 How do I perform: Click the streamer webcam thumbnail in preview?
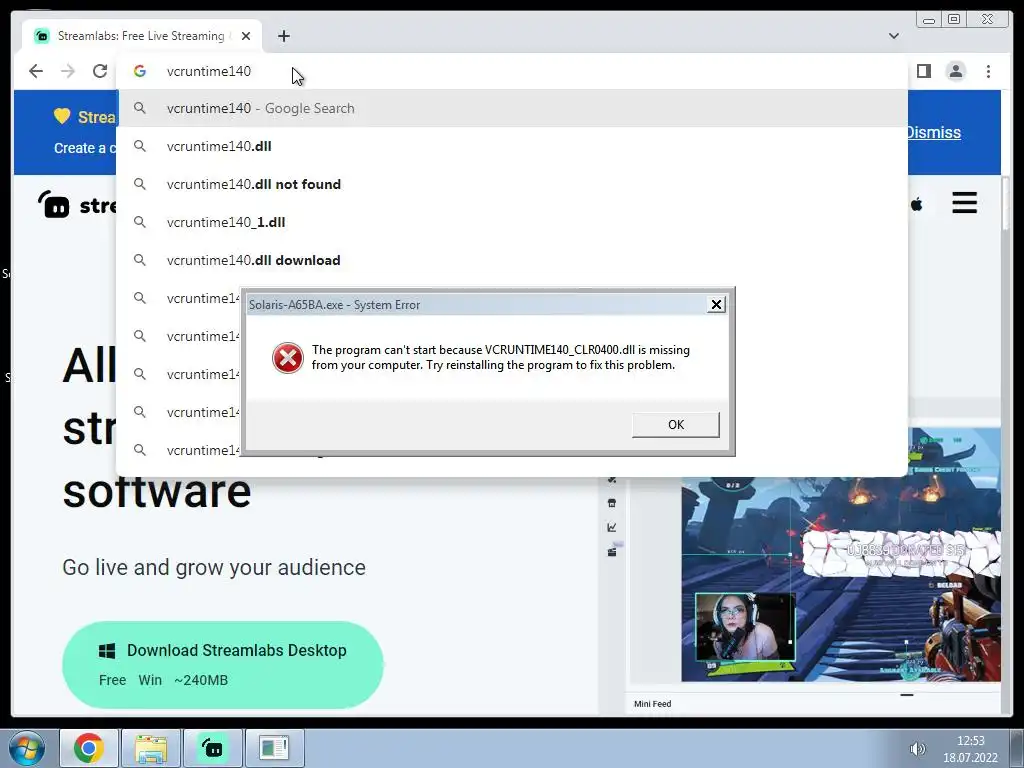coord(745,627)
